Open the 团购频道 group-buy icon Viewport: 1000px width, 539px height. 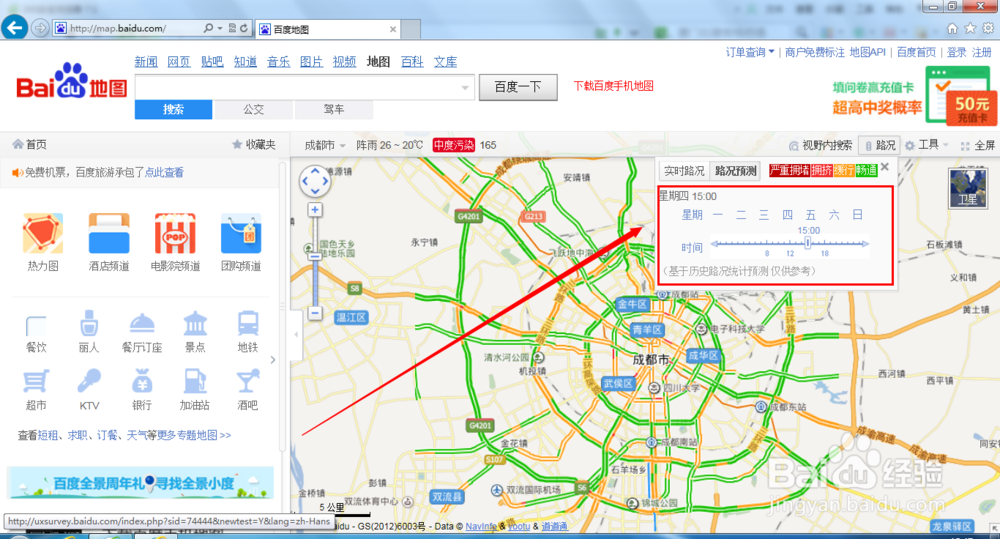pos(241,233)
